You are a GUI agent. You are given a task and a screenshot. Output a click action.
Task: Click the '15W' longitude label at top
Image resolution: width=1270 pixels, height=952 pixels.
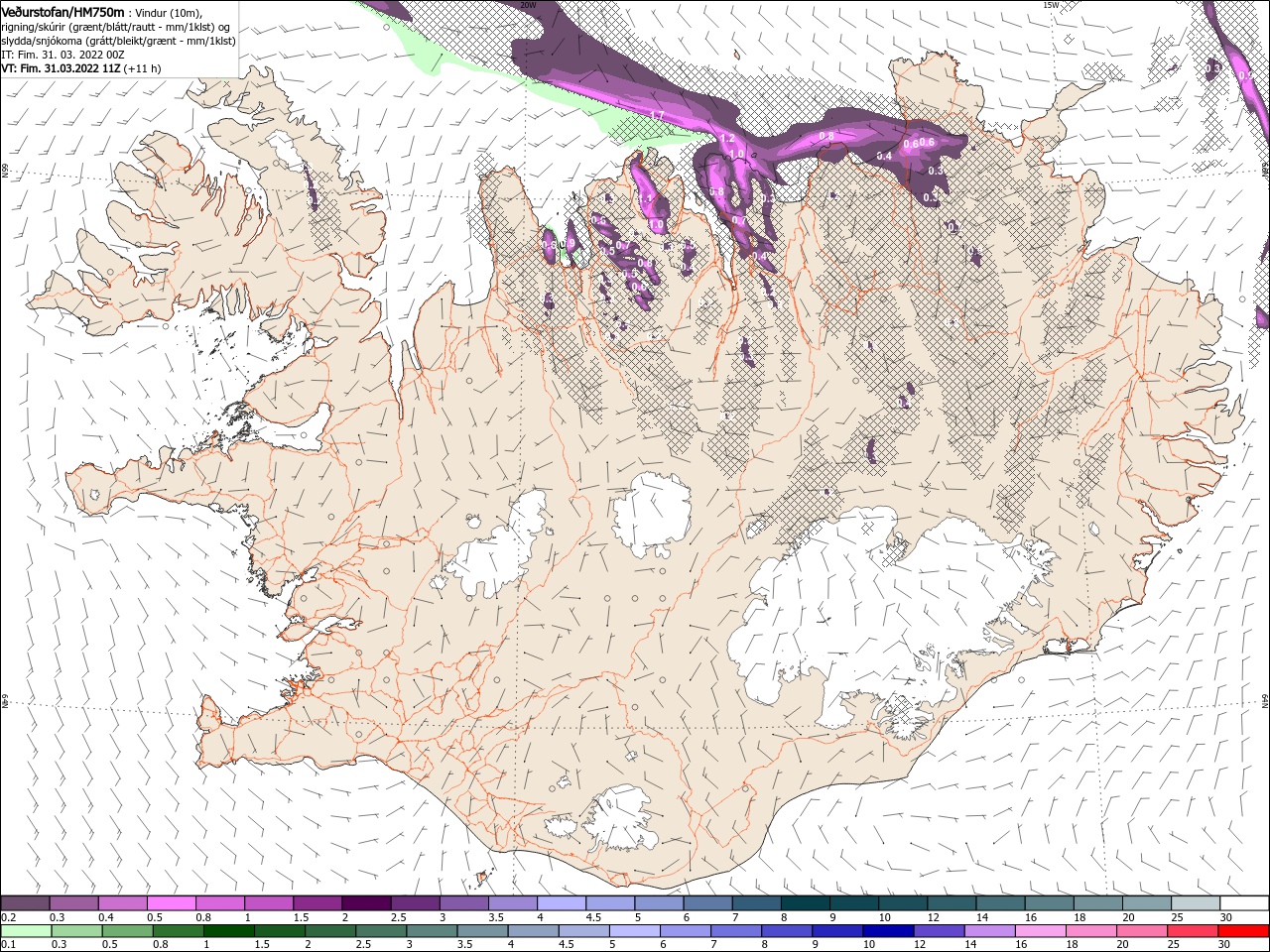tap(1051, 5)
